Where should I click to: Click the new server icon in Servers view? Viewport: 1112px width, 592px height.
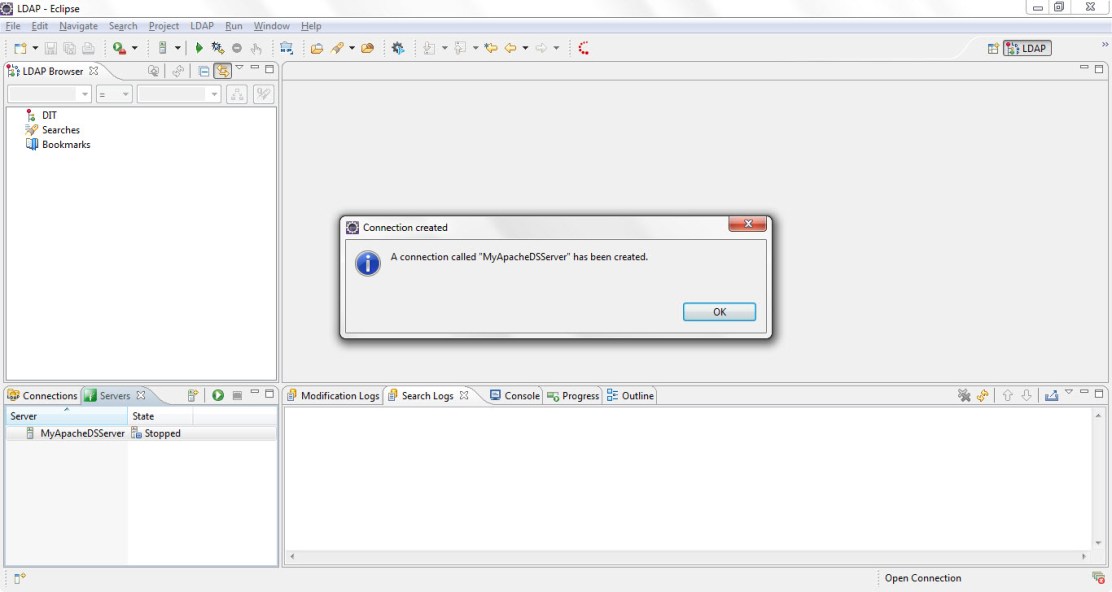(193, 396)
